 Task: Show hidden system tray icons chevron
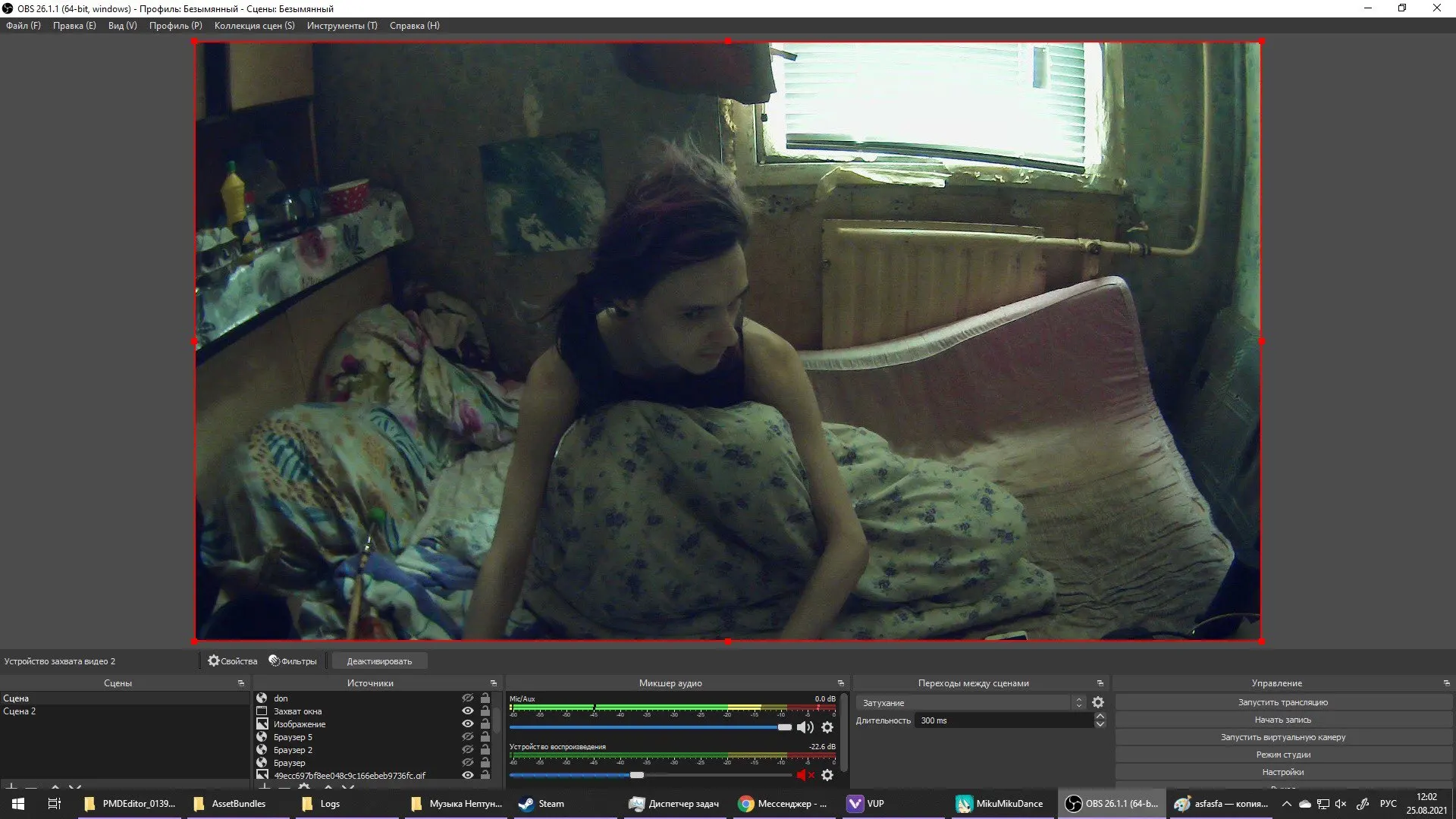pyautogui.click(x=1286, y=804)
